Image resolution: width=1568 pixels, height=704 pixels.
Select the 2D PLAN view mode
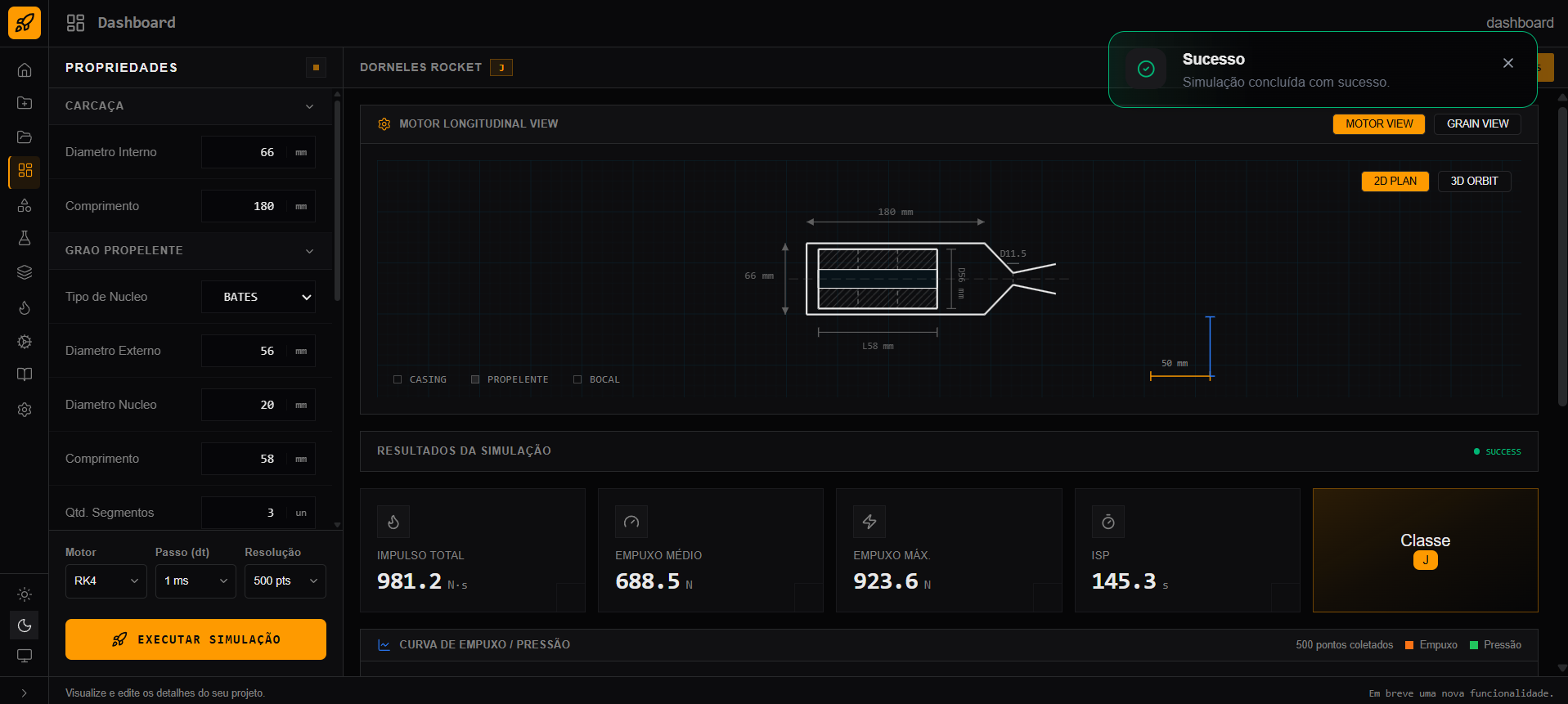point(1395,182)
